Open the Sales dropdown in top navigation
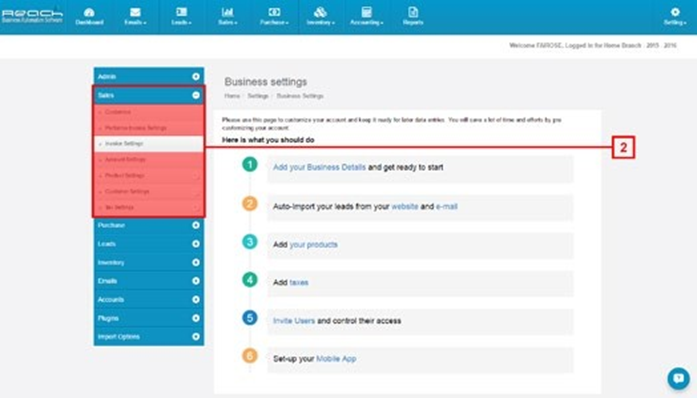 click(x=228, y=16)
